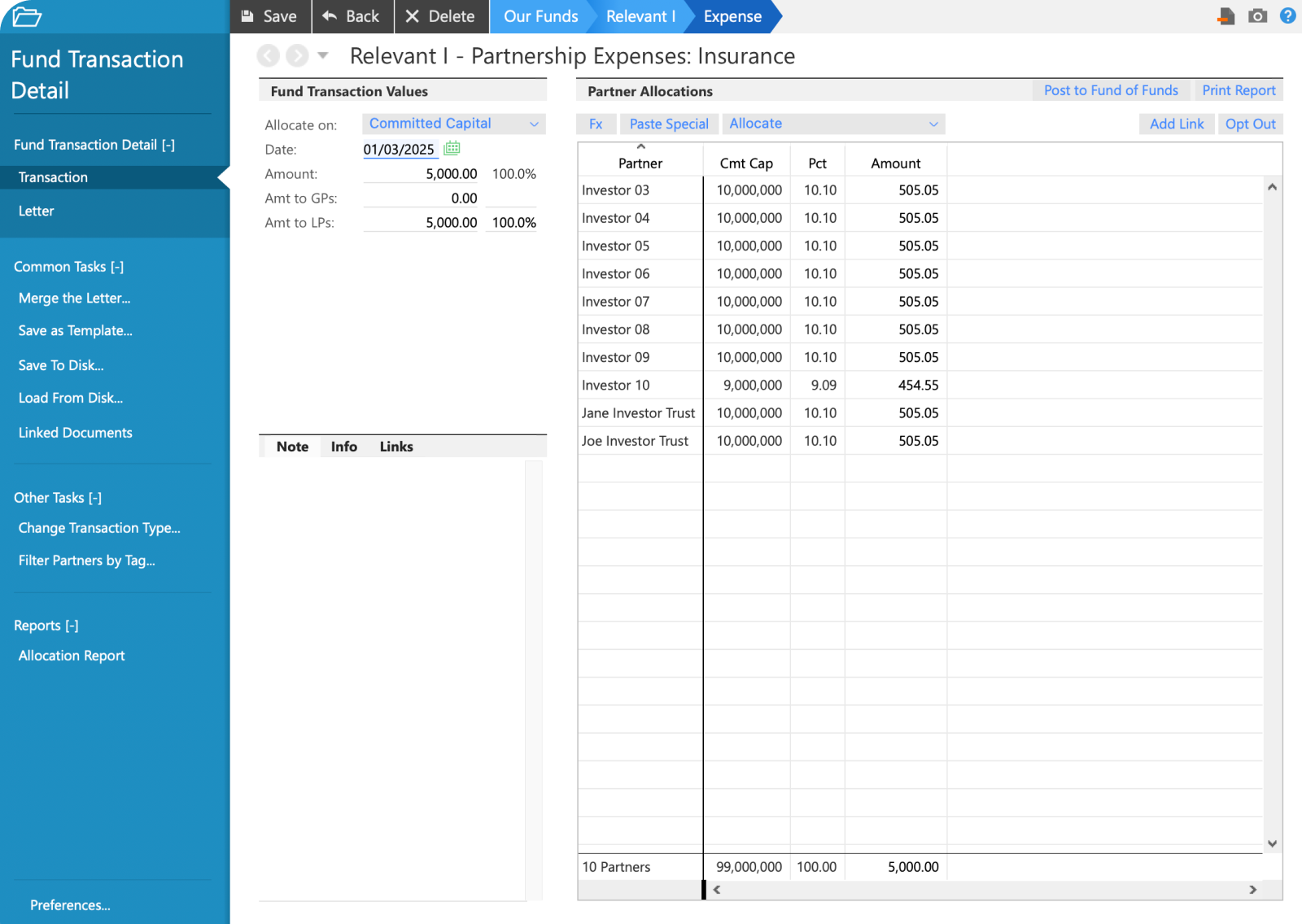Click the Back toolbar button
Image resolution: width=1302 pixels, height=924 pixels.
(352, 16)
